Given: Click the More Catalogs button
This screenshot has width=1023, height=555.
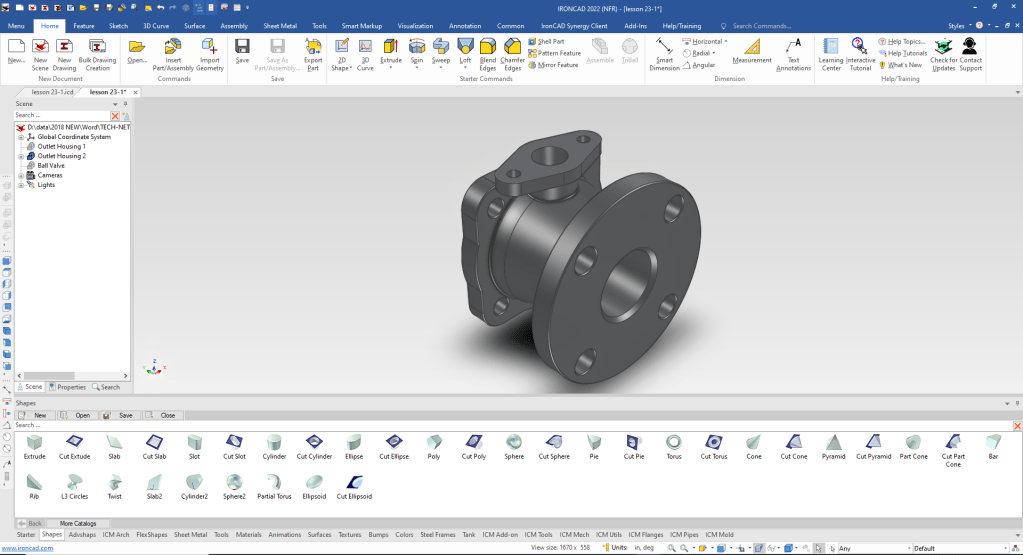Looking at the screenshot, I should [77, 523].
